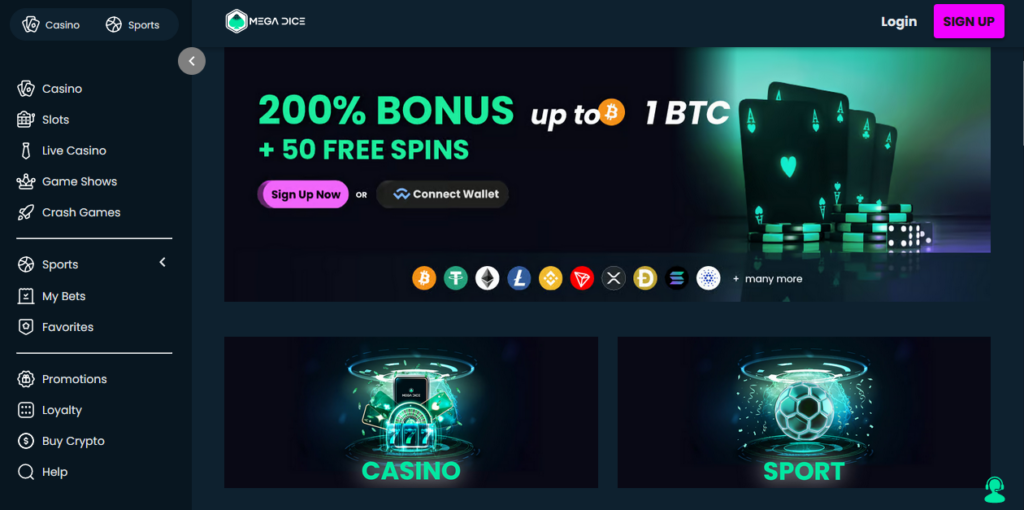The image size is (1024, 510).
Task: Switch to the Casino tab at top
Action: 51,25
